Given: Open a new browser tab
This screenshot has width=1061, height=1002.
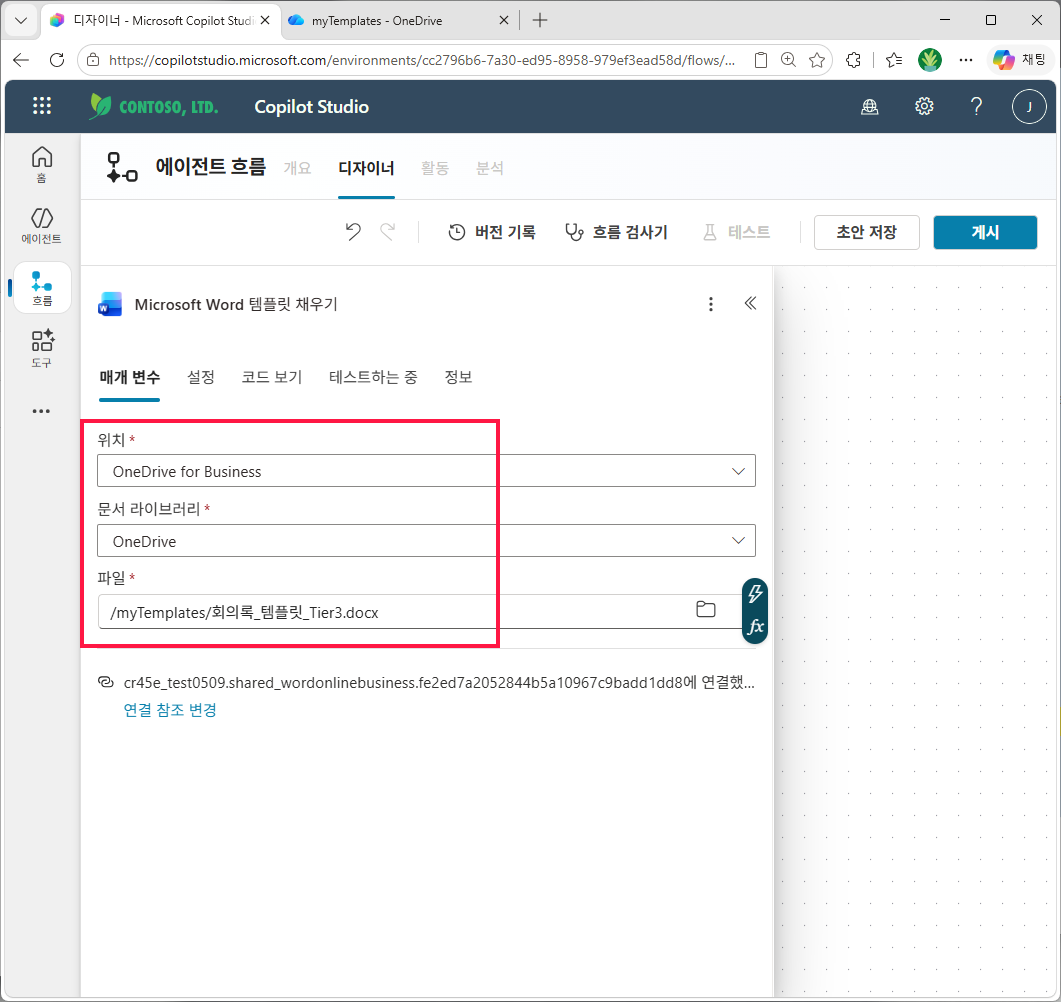Looking at the screenshot, I should click(540, 20).
